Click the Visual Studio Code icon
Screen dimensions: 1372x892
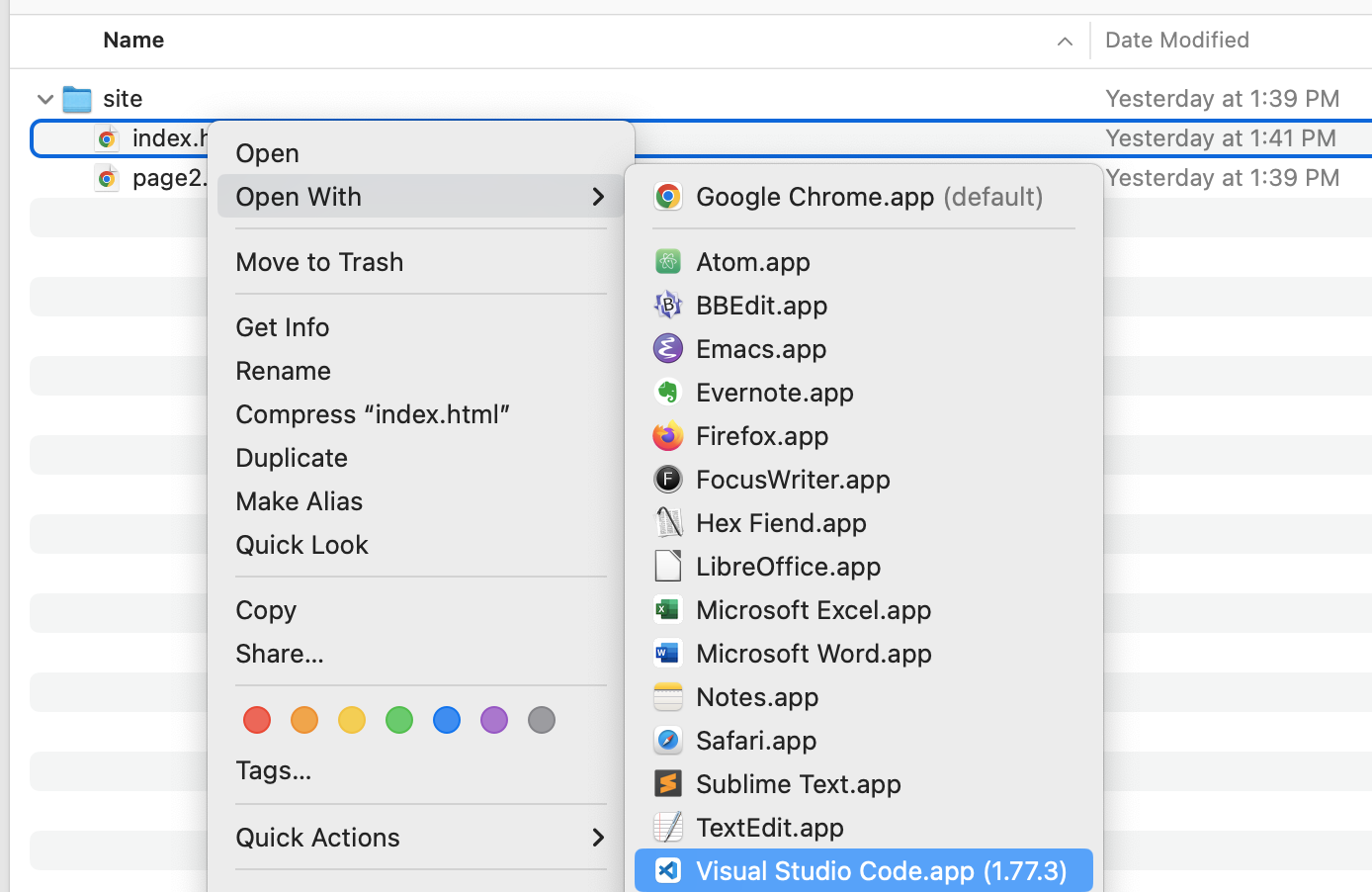pyautogui.click(x=668, y=871)
